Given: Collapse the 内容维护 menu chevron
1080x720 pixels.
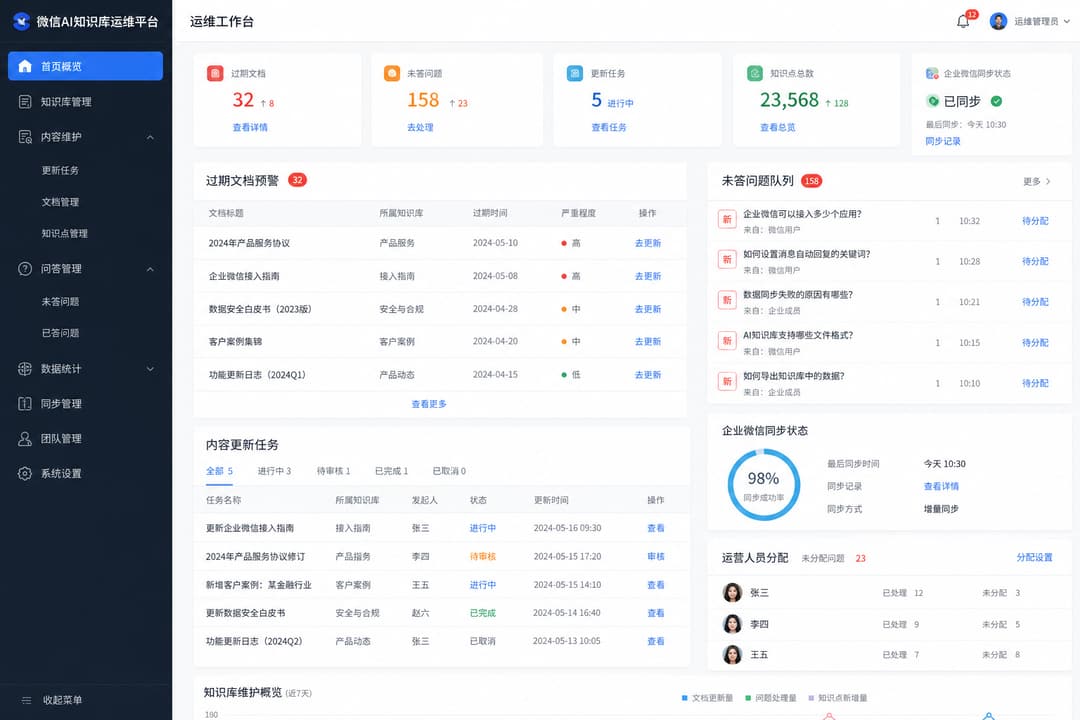Looking at the screenshot, I should 150,137.
